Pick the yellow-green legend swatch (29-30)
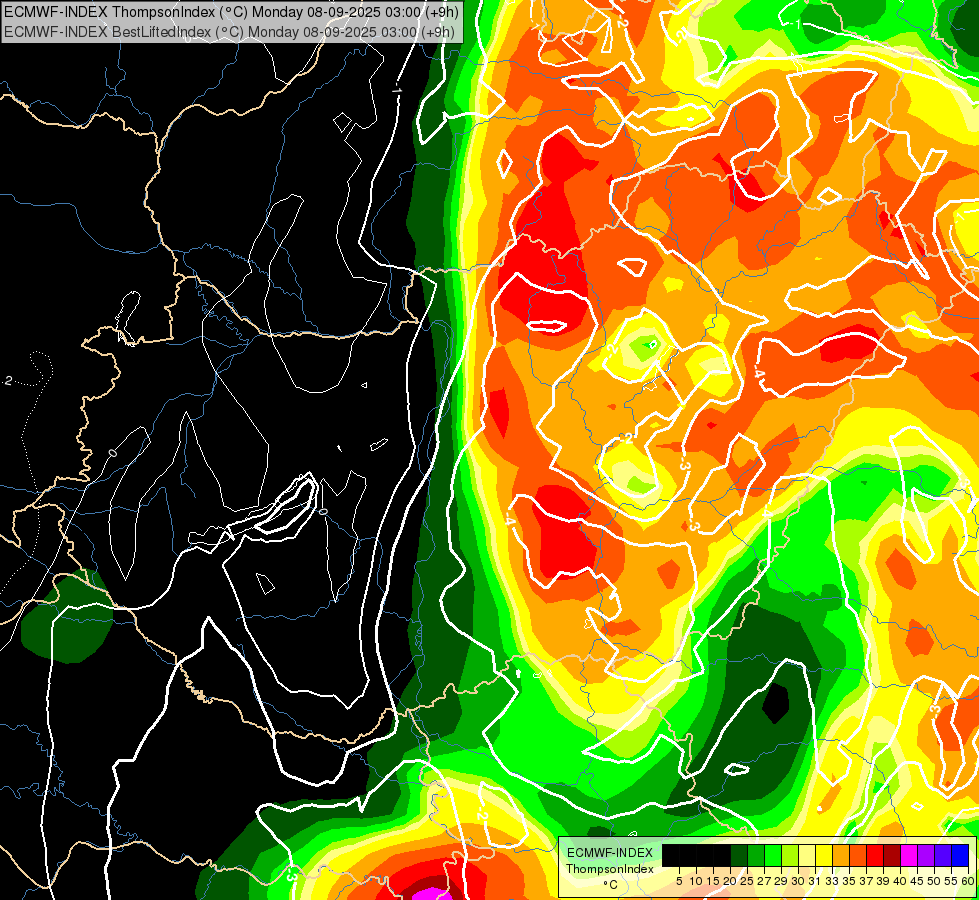The height and width of the screenshot is (900, 979). pyautogui.click(x=790, y=855)
